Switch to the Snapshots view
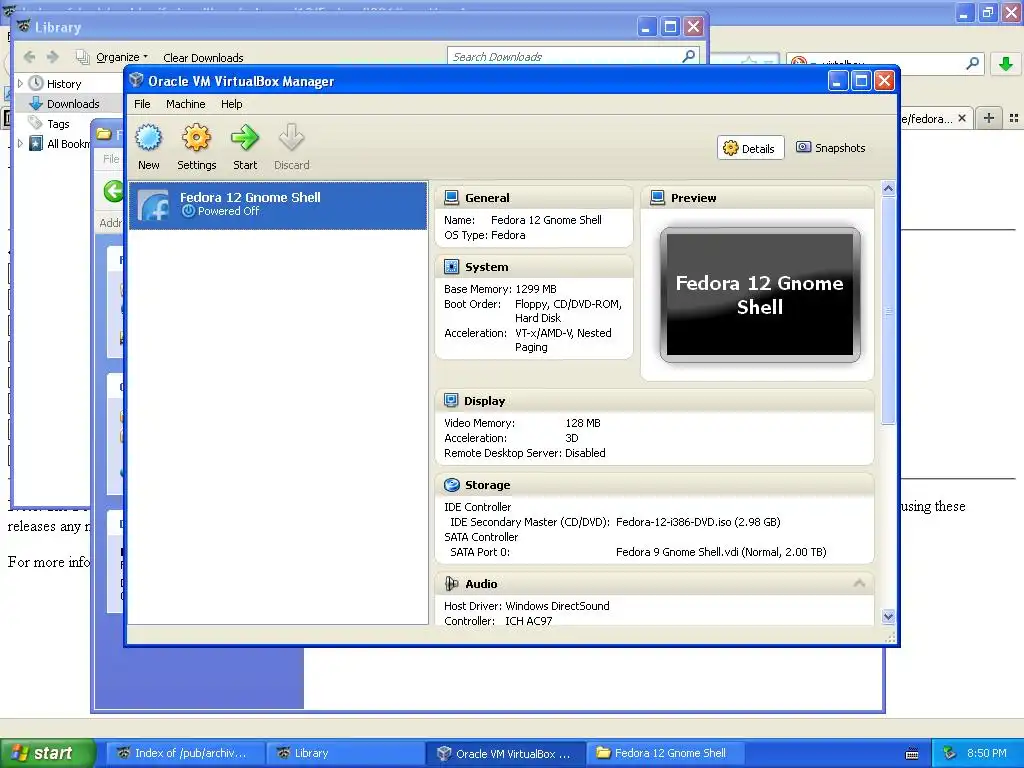 [831, 148]
